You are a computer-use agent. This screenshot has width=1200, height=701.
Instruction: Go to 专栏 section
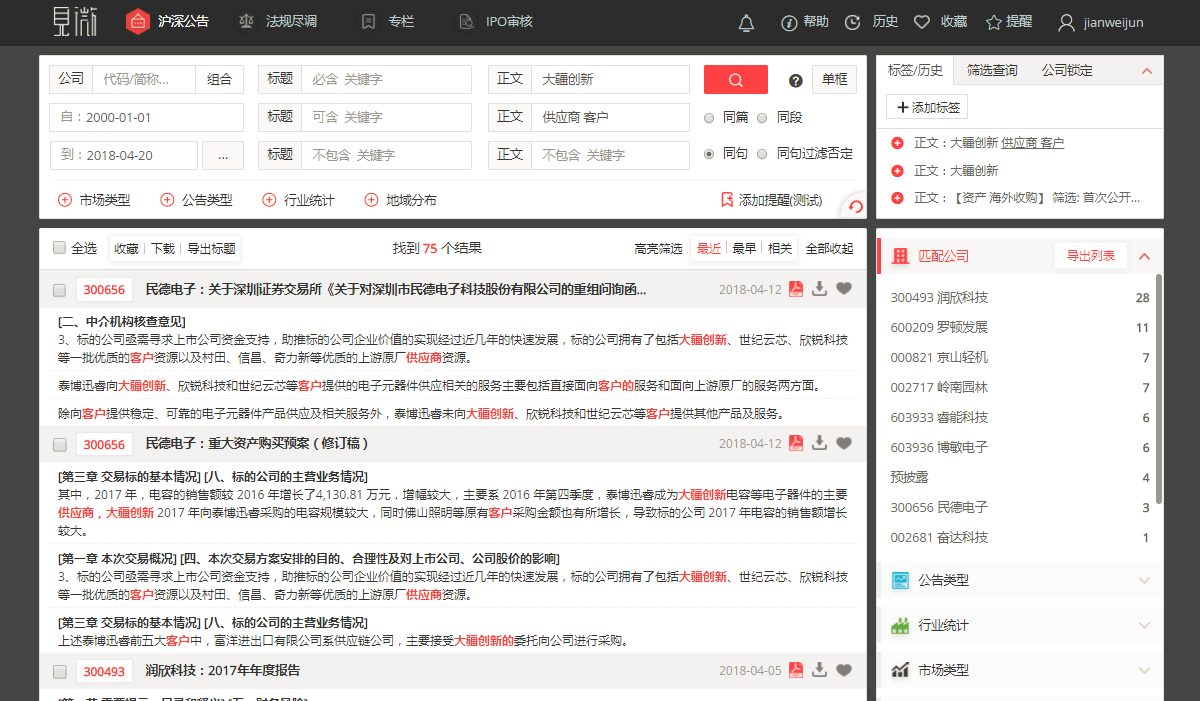(387, 22)
